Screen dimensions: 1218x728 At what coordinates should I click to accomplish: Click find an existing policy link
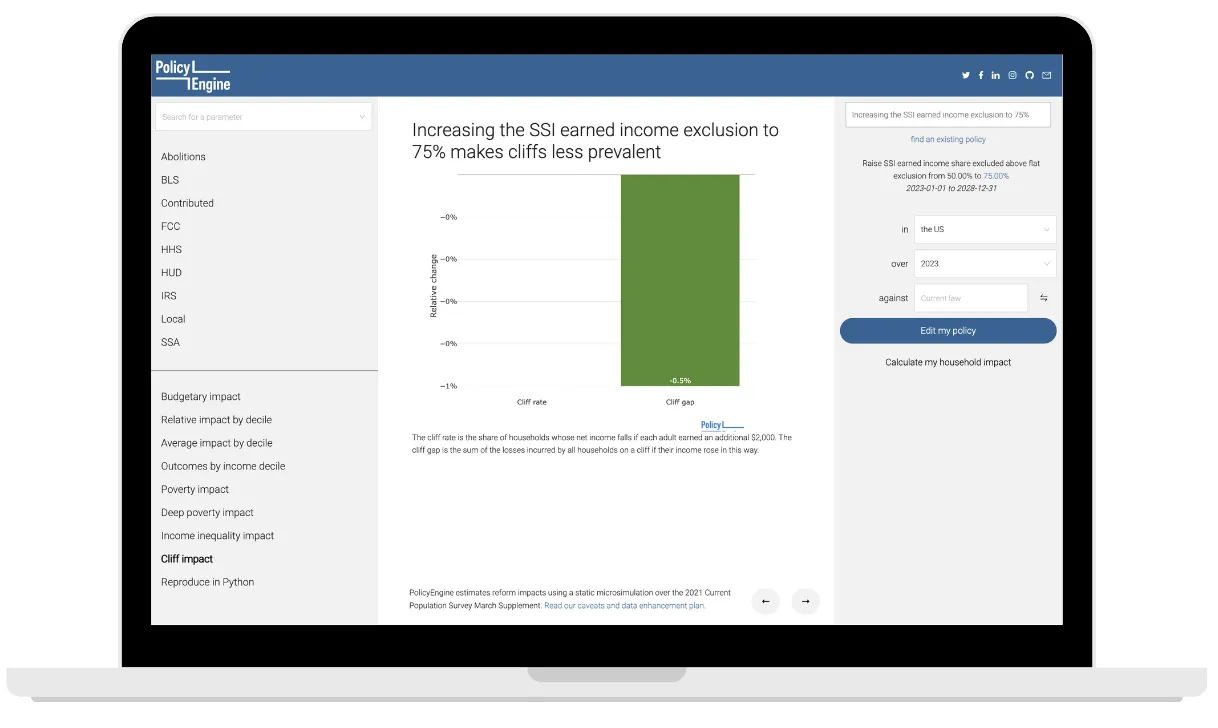tap(948, 140)
